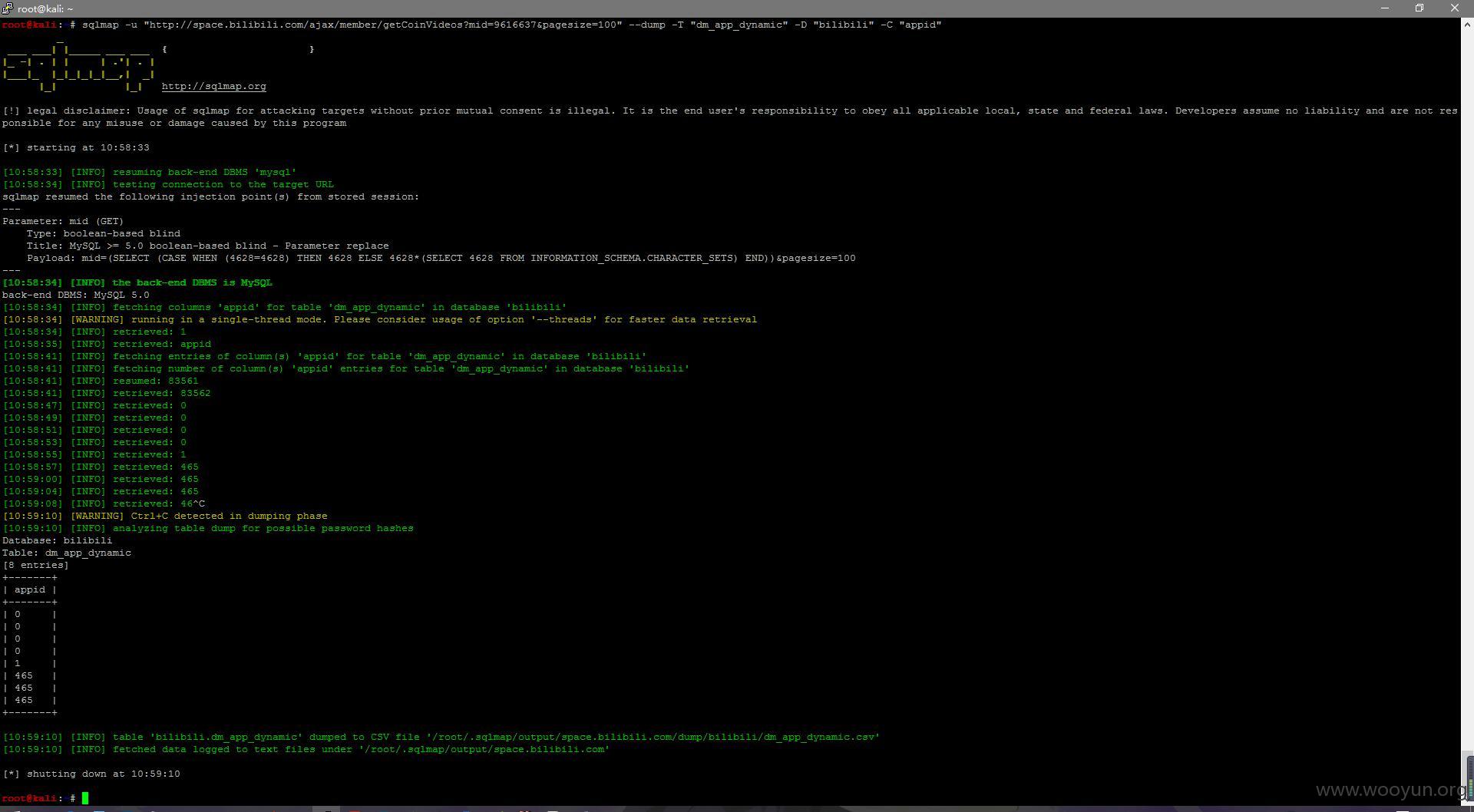Open the http://sqlmap.org link

click(213, 87)
